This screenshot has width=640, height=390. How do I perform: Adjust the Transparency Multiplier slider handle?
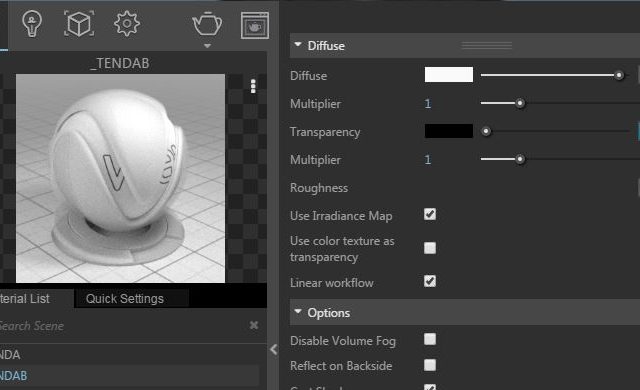(520, 159)
